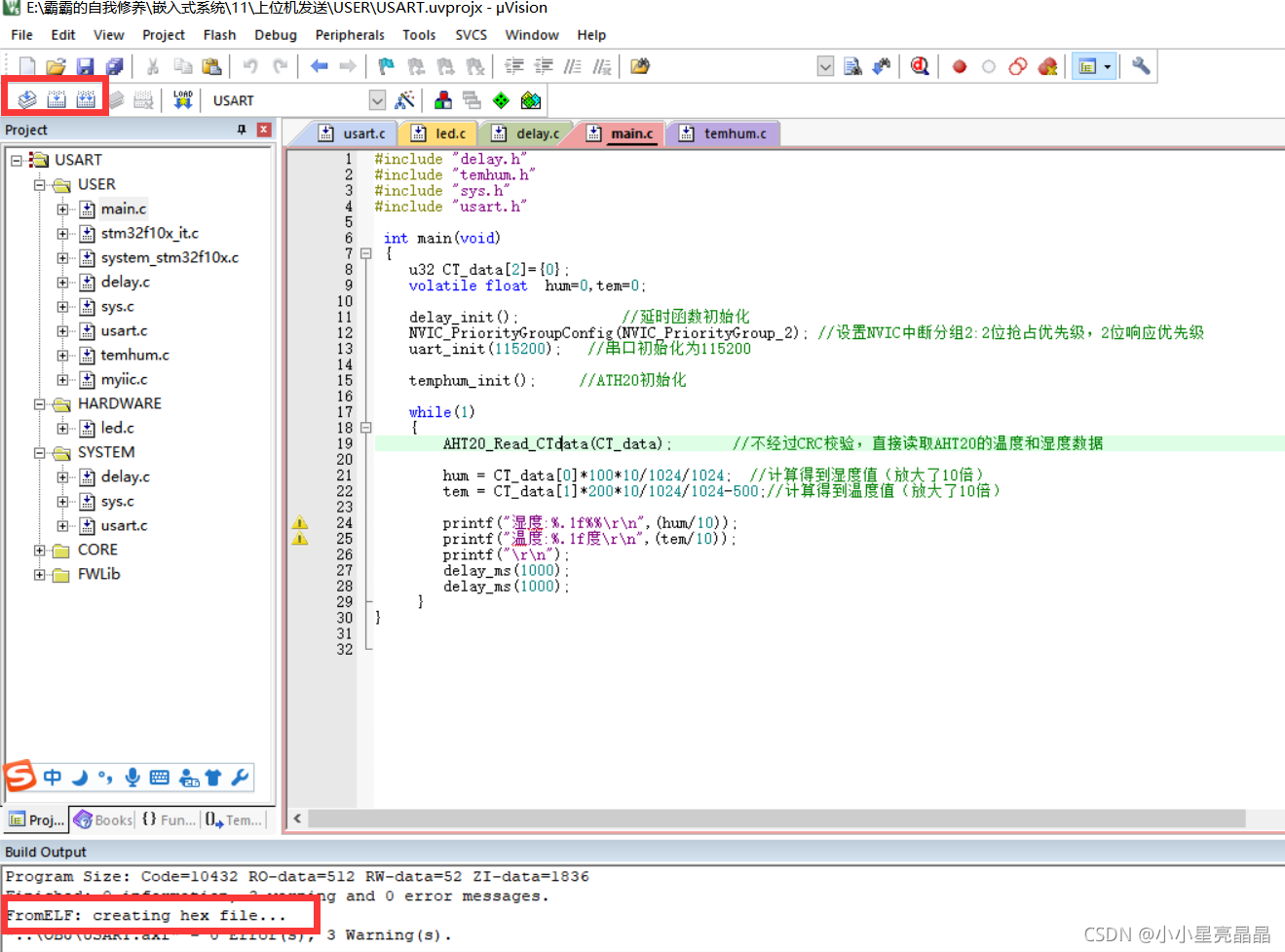Collapse the HARDWARE group
The height and width of the screenshot is (952, 1285).
[40, 403]
